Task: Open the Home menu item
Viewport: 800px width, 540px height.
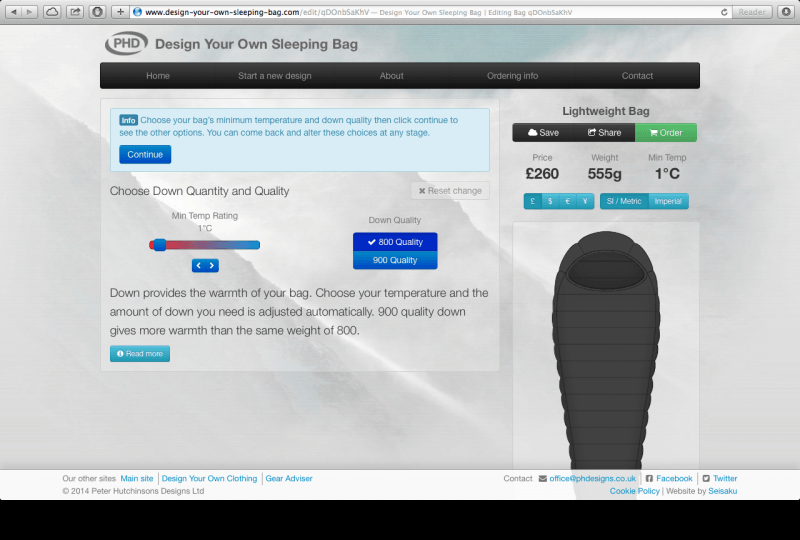Action: click(158, 76)
